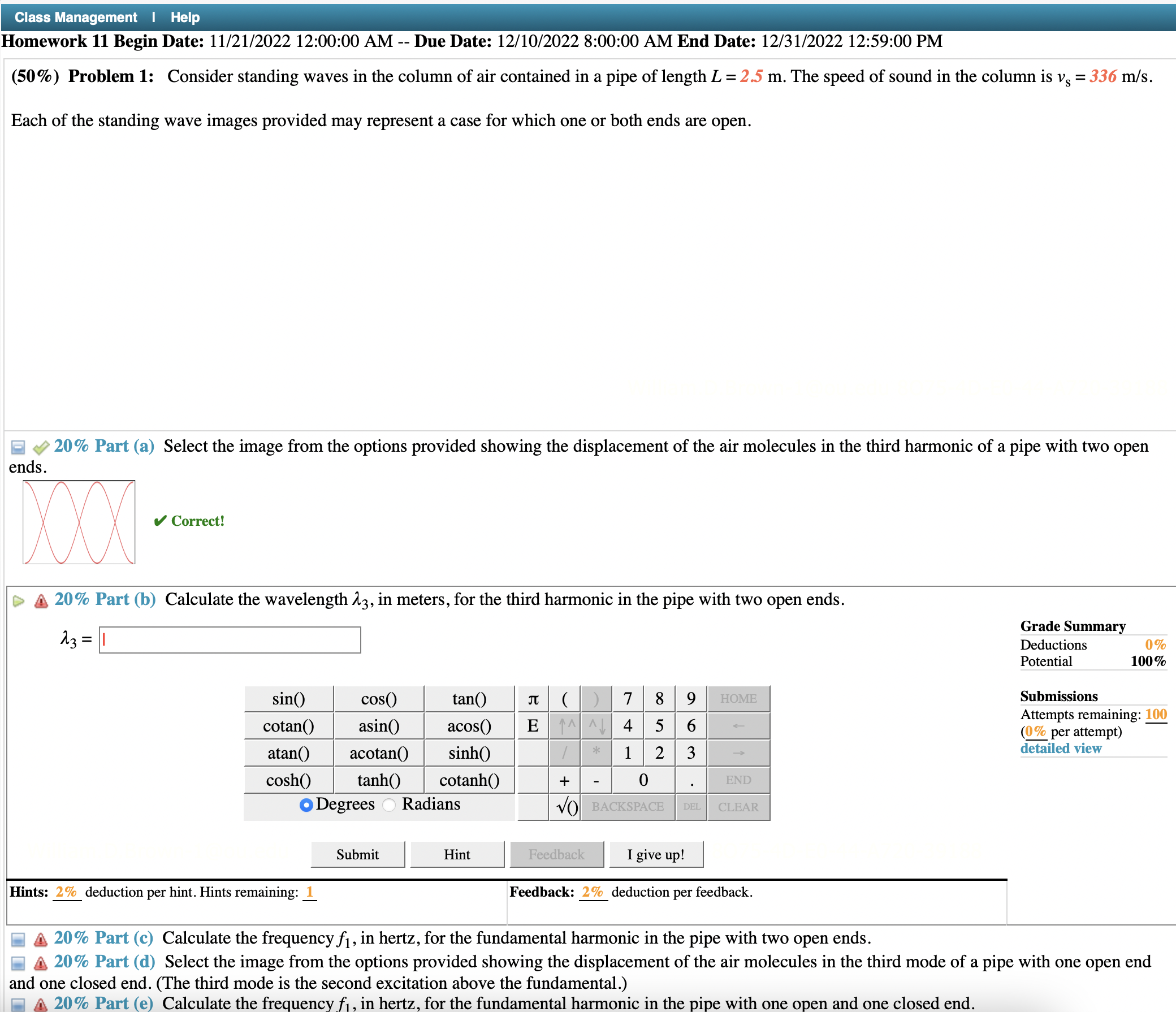Click the square root key on the keypad
1176x1012 pixels.
[x=565, y=806]
